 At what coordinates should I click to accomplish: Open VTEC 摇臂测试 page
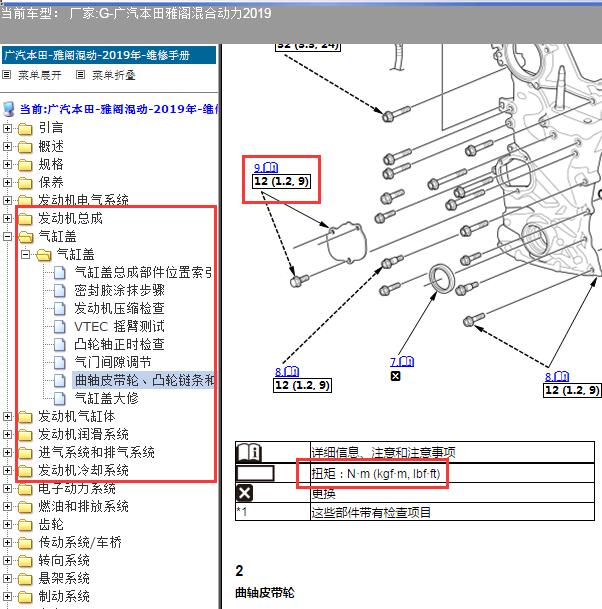119,327
